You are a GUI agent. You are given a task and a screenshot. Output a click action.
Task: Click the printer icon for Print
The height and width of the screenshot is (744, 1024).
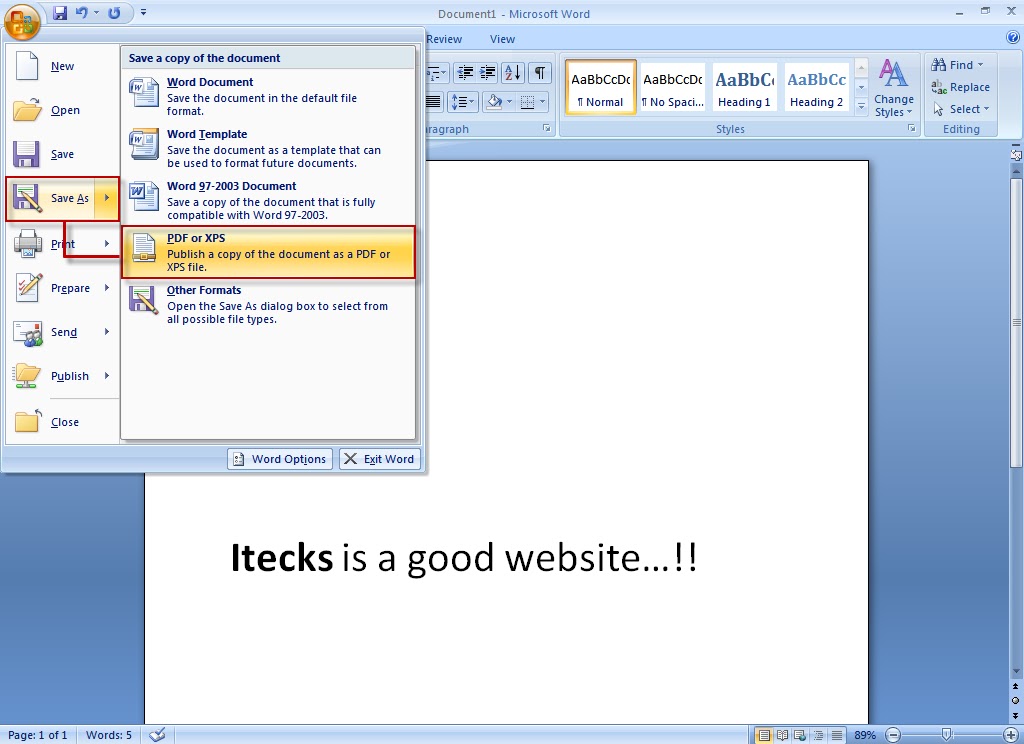[x=28, y=244]
